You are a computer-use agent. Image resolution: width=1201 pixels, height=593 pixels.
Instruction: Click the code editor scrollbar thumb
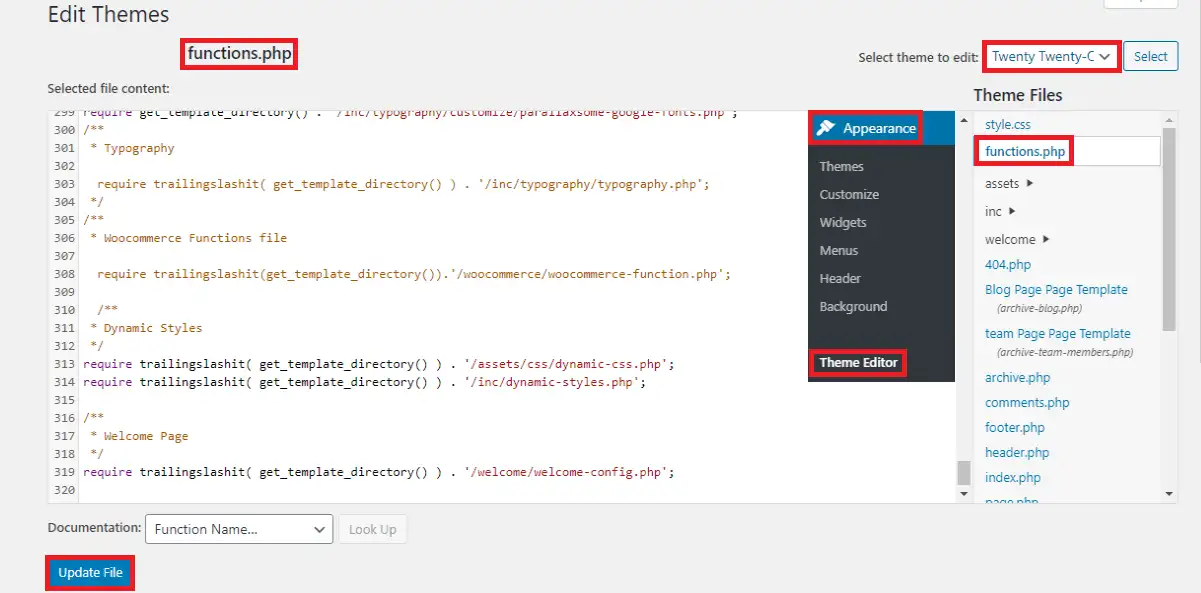pyautogui.click(x=963, y=472)
